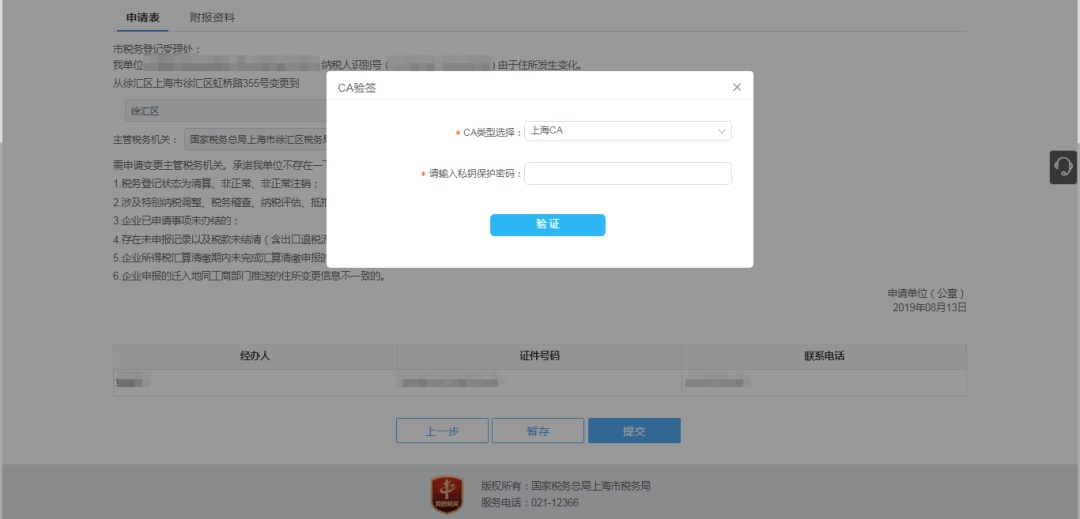Viewport: 1080px width, 519px height.
Task: Click condition 3 text 企业已申请事项未办结的
Action: click(x=176, y=221)
